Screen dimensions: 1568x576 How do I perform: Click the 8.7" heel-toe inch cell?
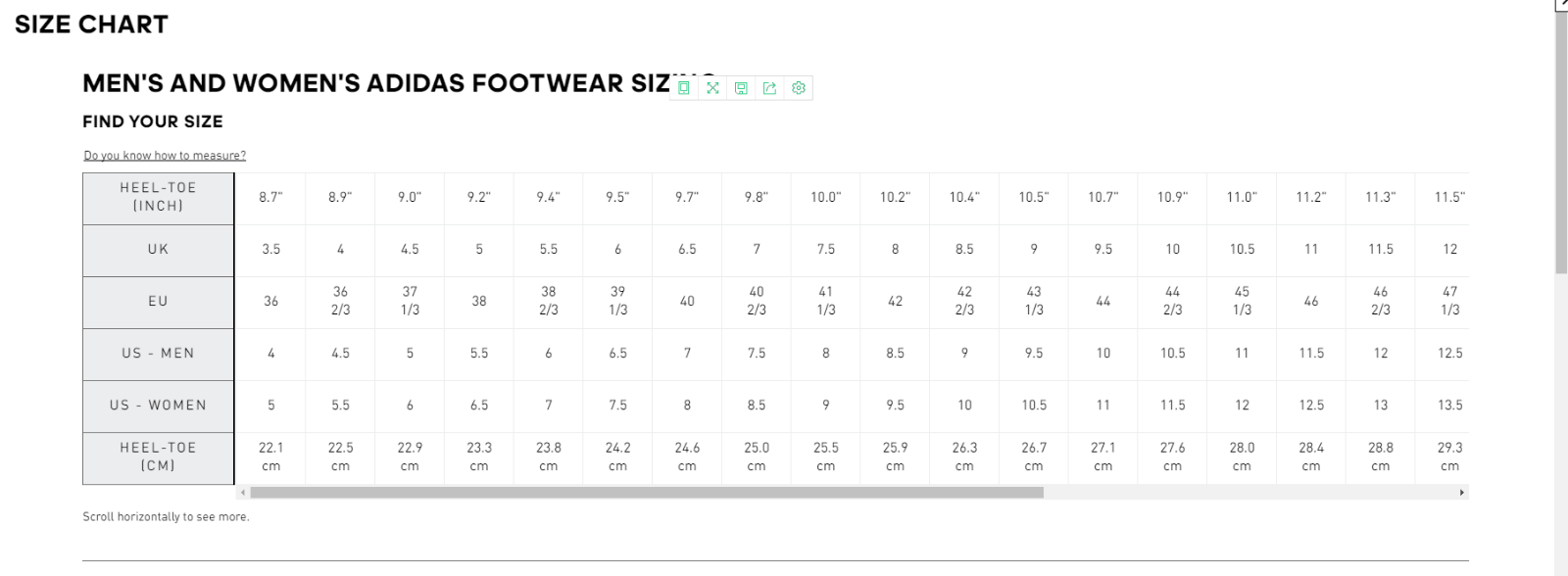point(270,198)
